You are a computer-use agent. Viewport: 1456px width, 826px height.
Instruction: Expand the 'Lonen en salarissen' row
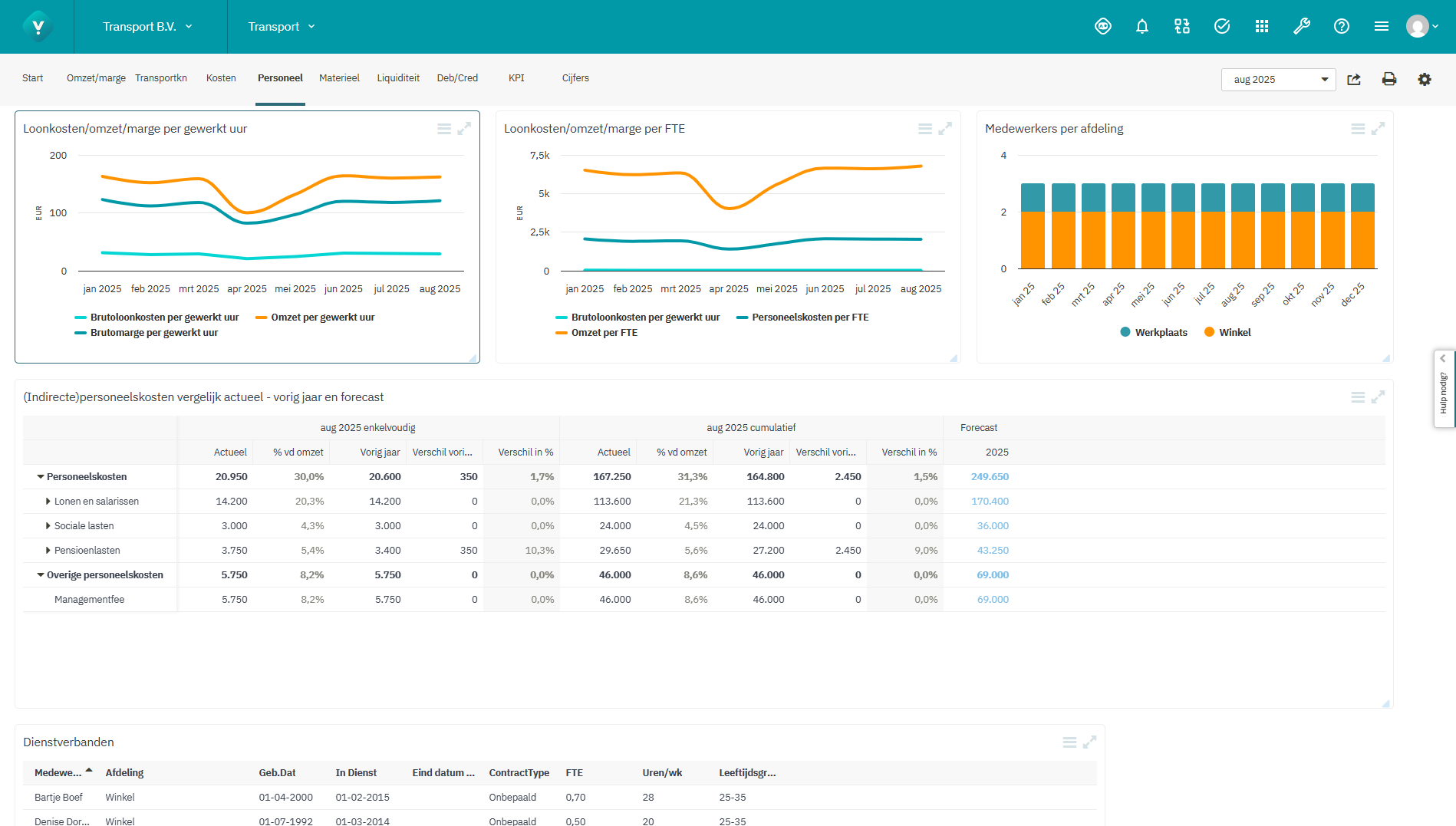[x=48, y=501]
